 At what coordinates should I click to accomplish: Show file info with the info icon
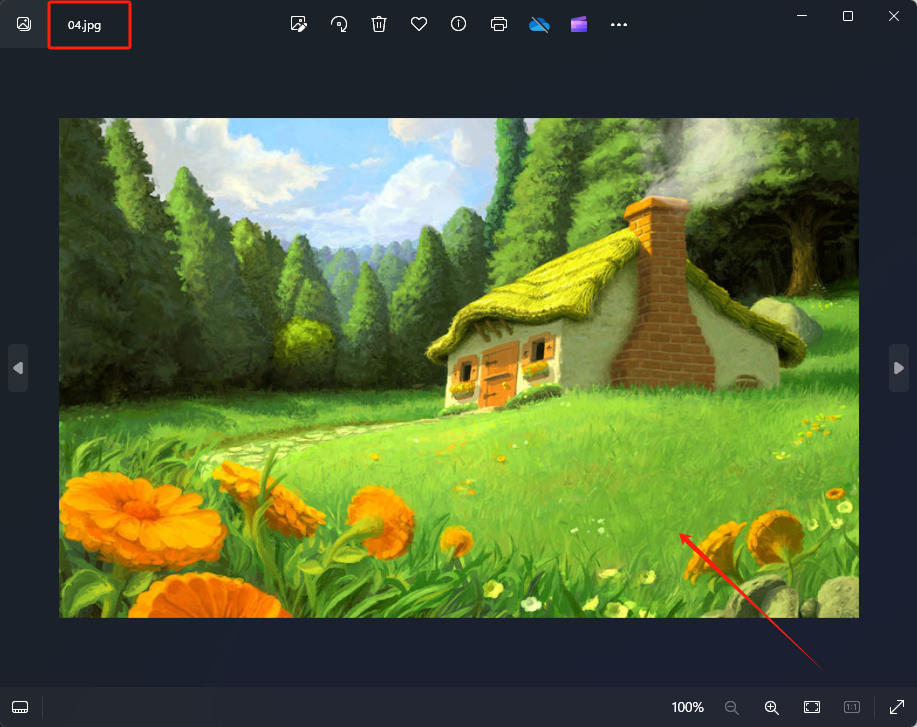(x=458, y=24)
